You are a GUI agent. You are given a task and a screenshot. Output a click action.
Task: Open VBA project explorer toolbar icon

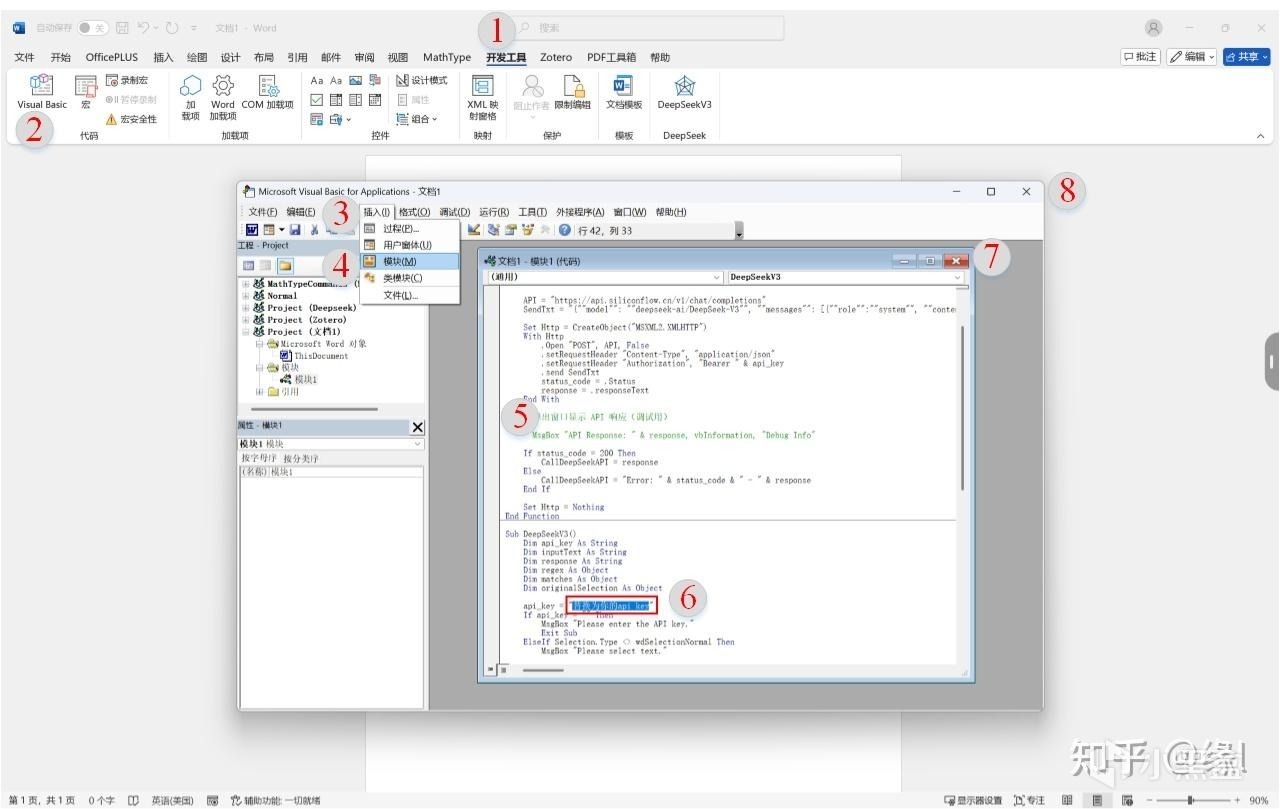(493, 230)
